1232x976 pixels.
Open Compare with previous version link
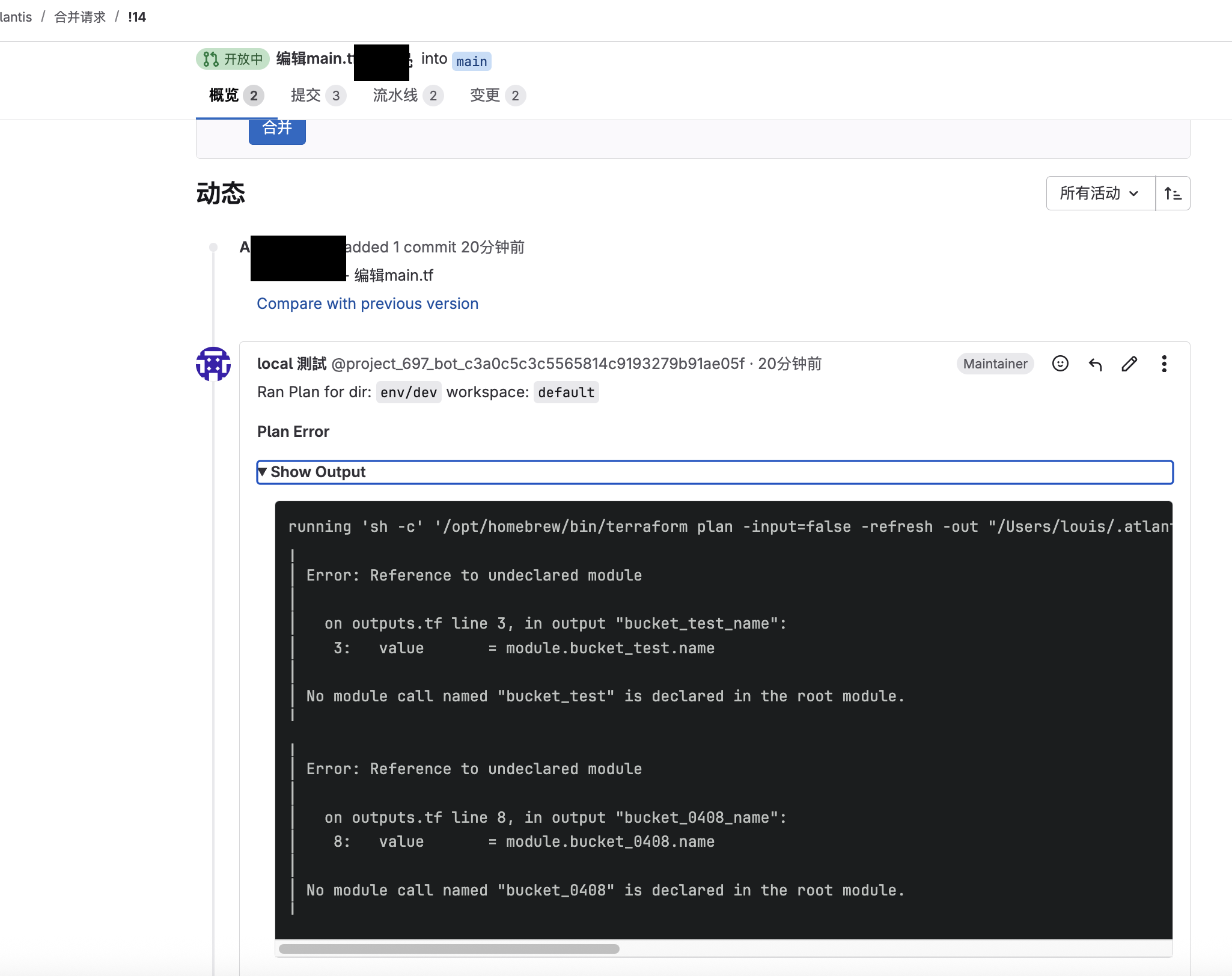367,303
